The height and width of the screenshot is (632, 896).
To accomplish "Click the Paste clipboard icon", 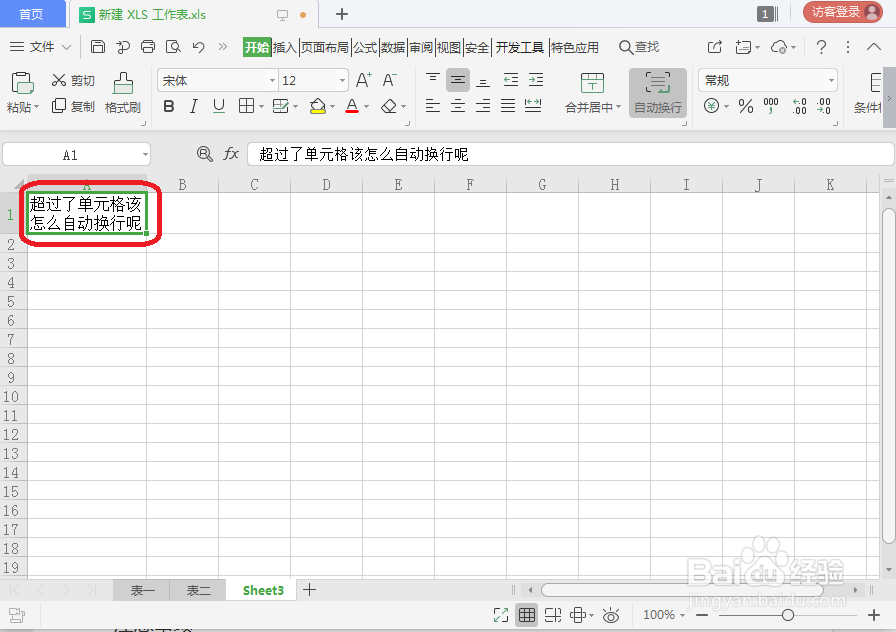I will [x=22, y=83].
